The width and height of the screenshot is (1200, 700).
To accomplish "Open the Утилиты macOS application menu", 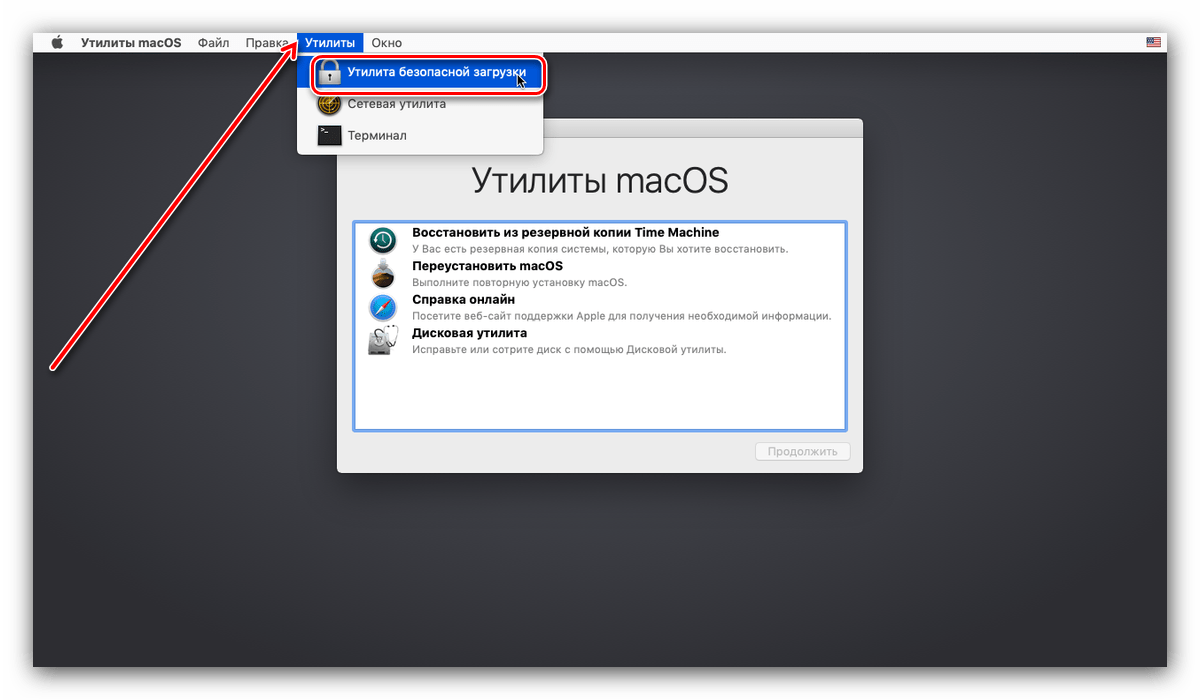I will [x=131, y=43].
